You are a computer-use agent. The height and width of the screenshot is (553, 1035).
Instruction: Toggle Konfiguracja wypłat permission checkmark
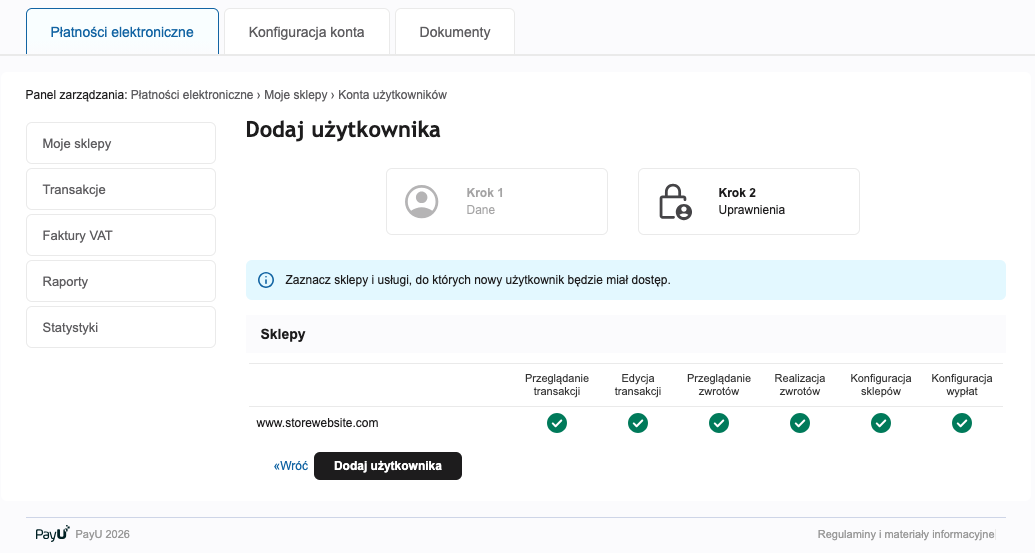point(962,423)
